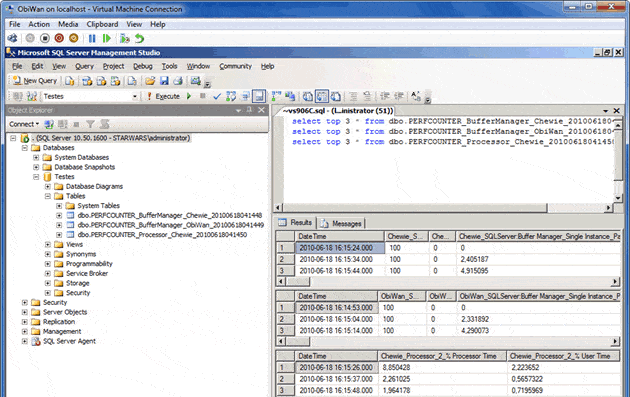Revert the VM with green undo arrow

tap(139, 38)
